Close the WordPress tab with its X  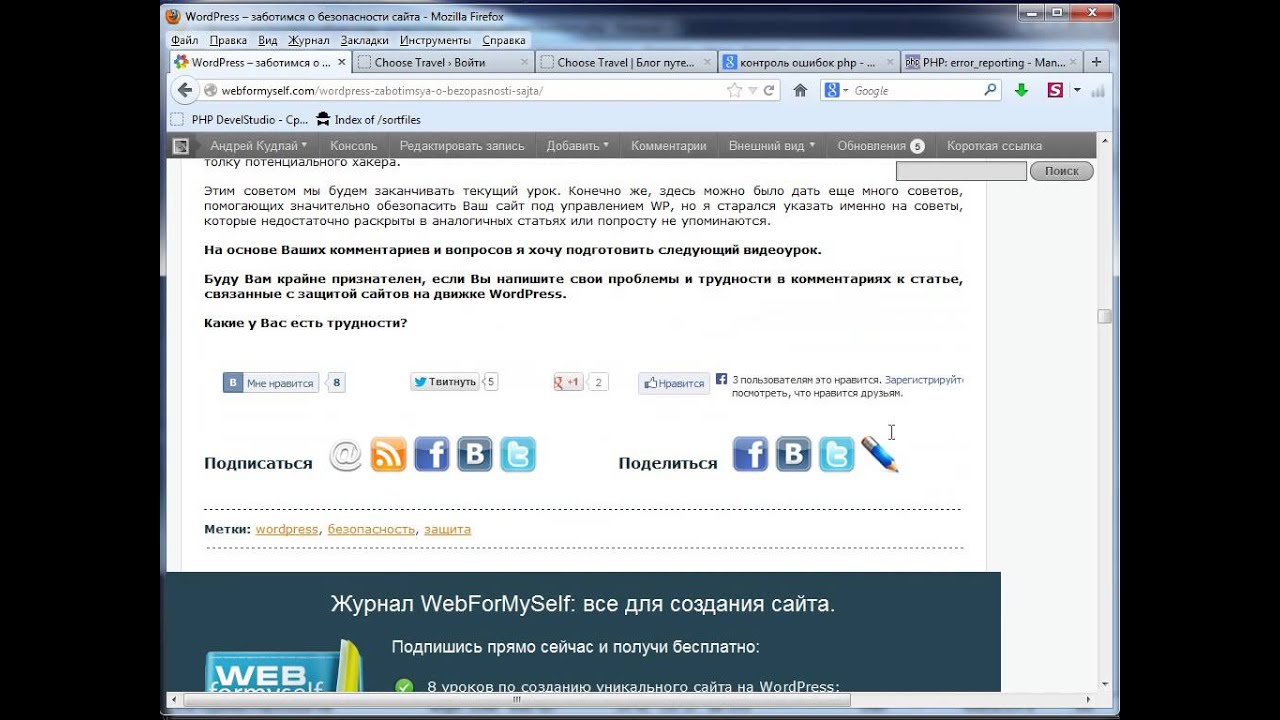[342, 62]
